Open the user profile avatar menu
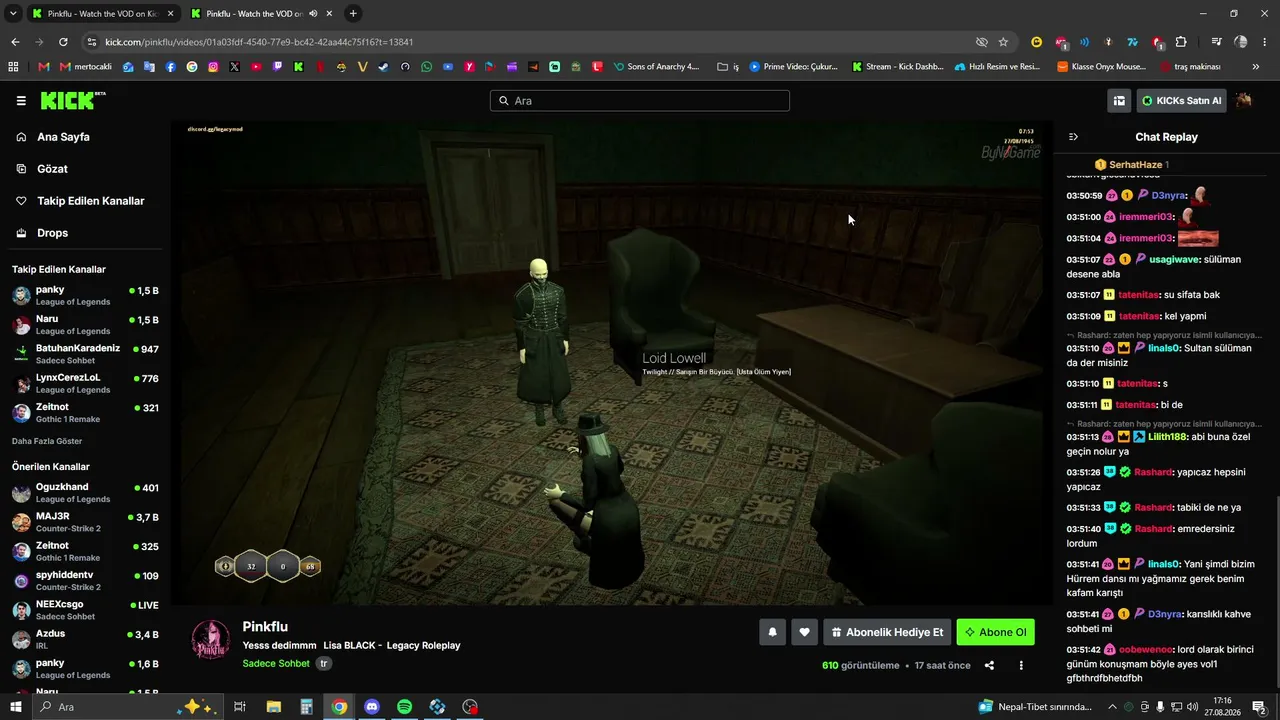Image resolution: width=1280 pixels, height=720 pixels. (1244, 101)
